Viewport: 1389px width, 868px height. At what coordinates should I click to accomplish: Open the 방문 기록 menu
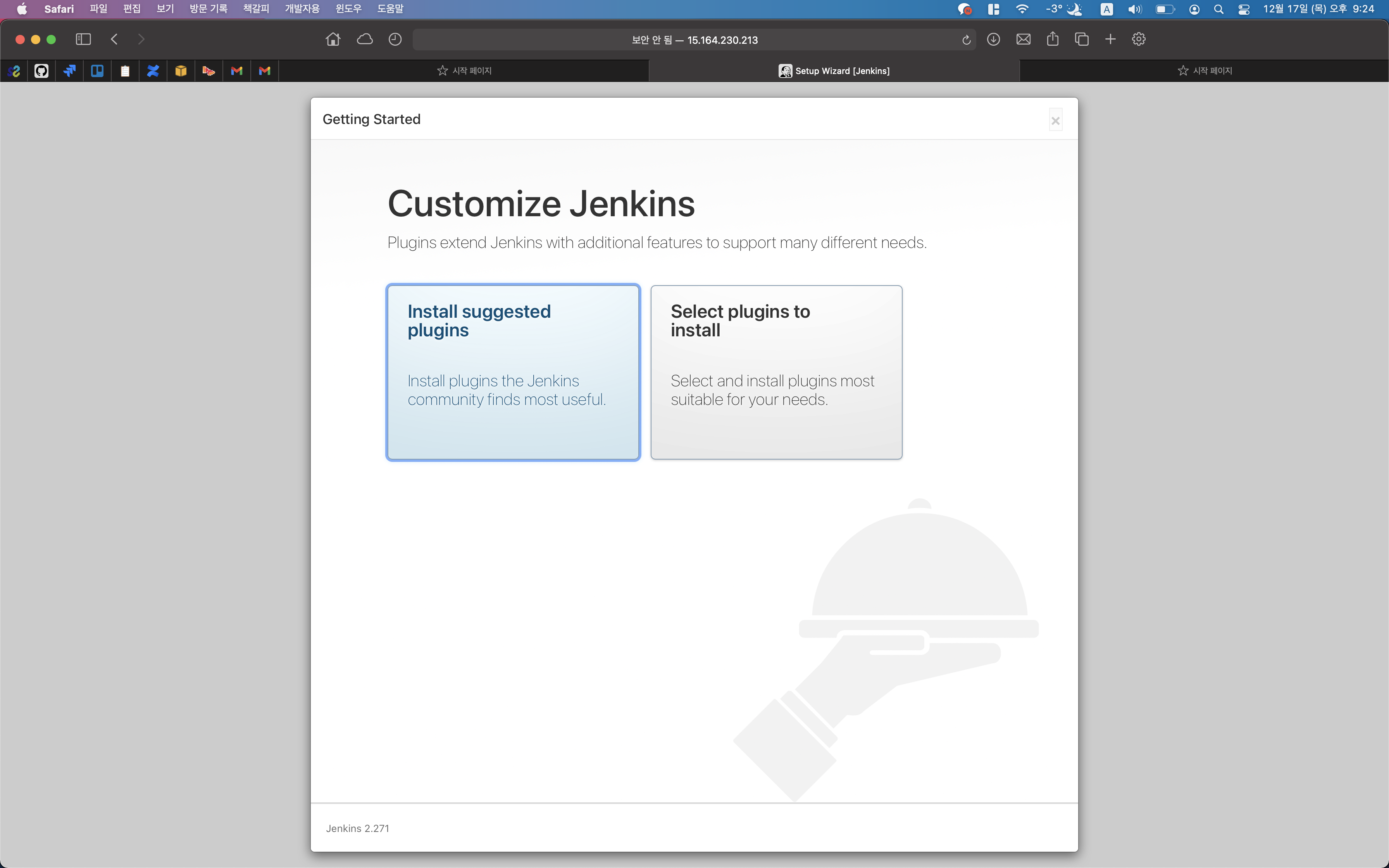pyautogui.click(x=208, y=9)
